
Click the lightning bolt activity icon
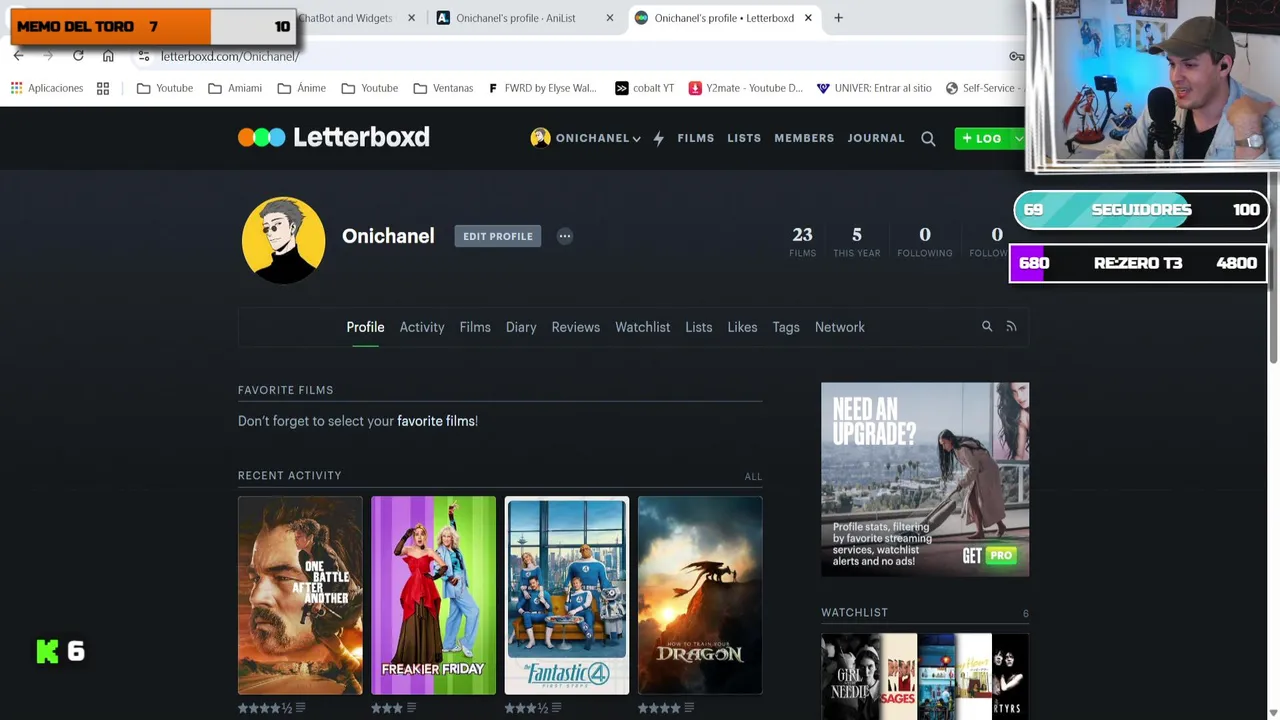coord(658,139)
